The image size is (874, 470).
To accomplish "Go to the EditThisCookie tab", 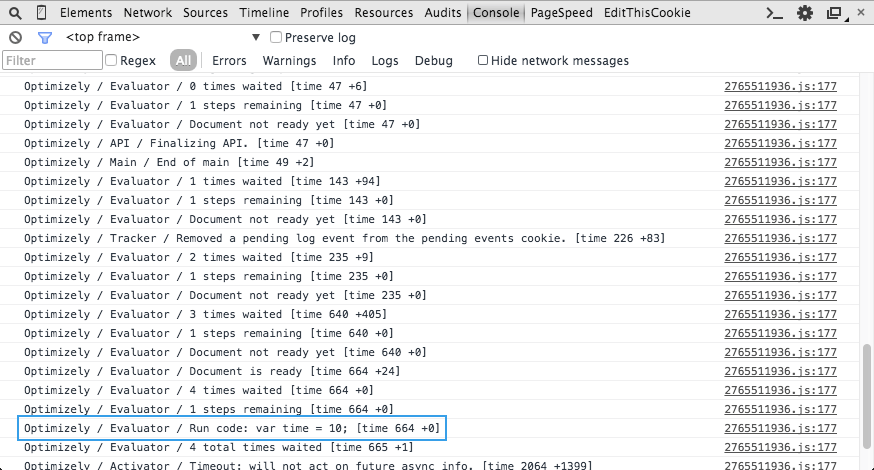I will [647, 13].
